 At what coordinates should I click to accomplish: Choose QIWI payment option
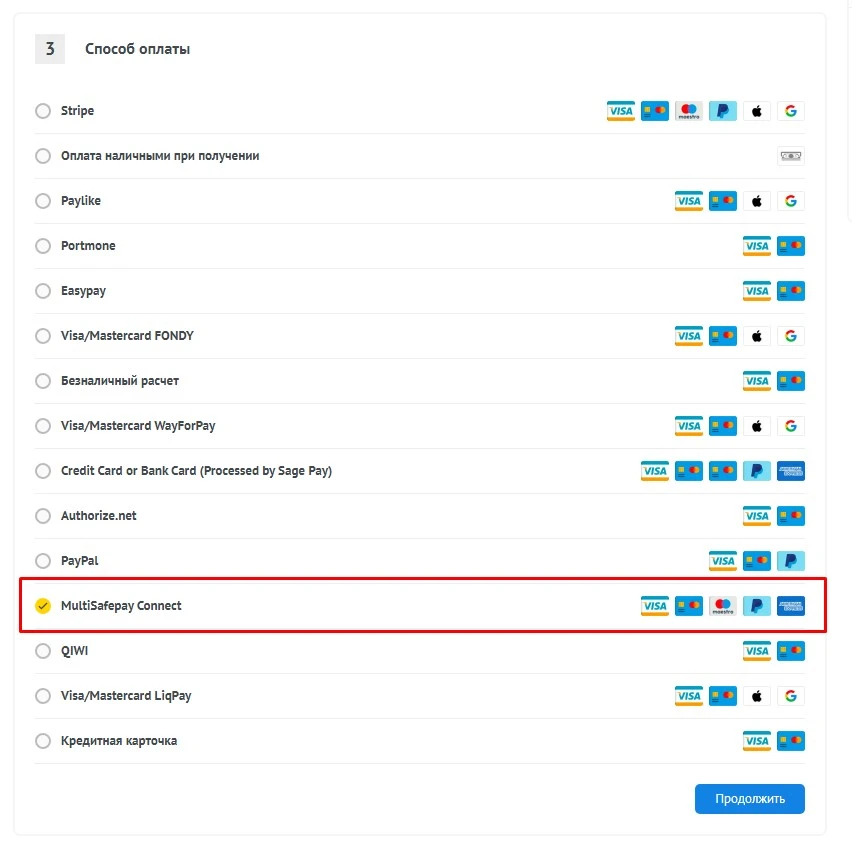[x=42, y=650]
